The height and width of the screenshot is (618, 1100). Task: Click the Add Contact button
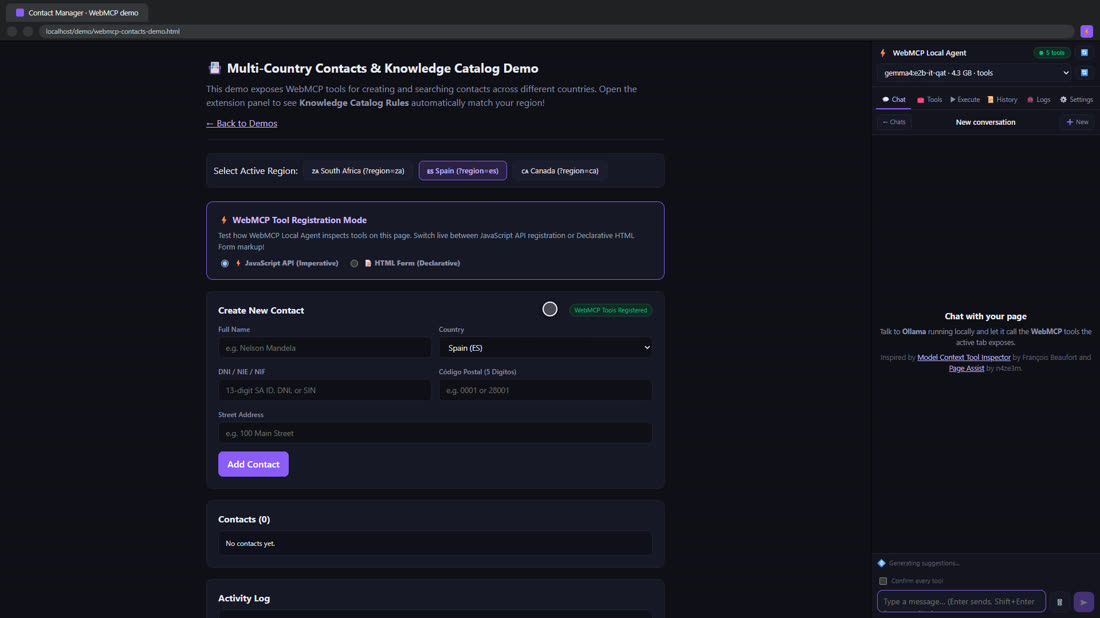tap(253, 464)
